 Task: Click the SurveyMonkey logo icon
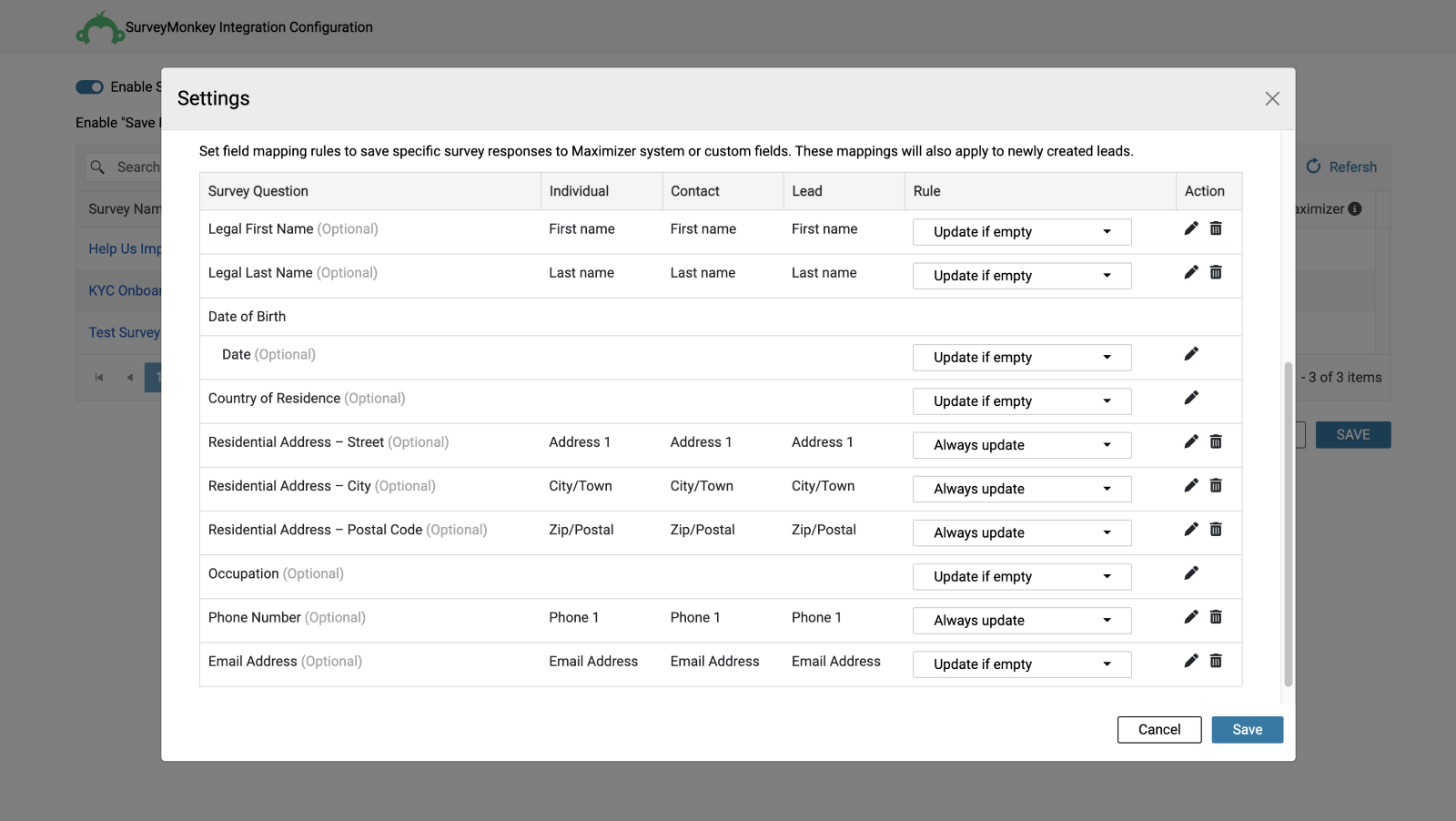(100, 28)
